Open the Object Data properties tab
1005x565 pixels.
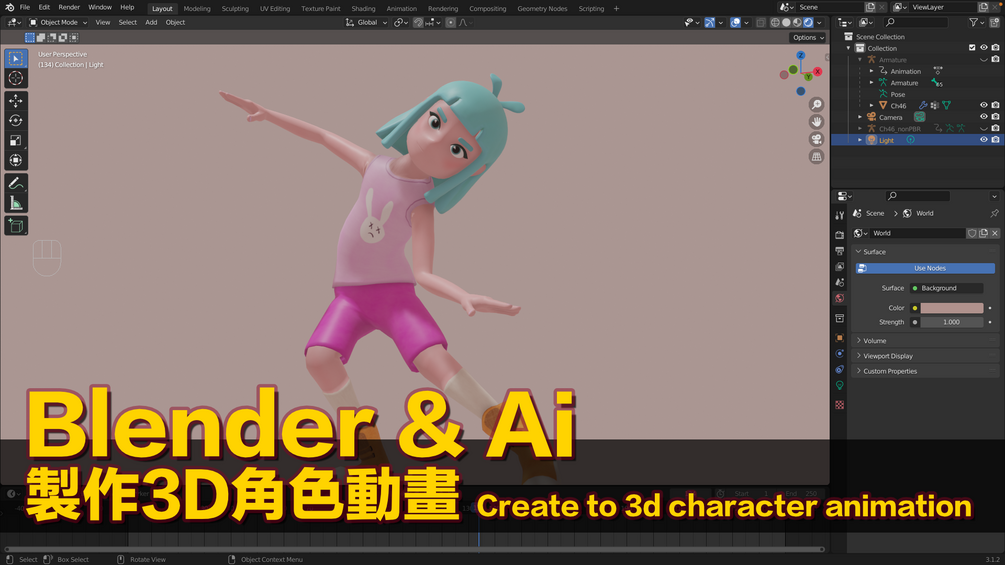coord(840,386)
